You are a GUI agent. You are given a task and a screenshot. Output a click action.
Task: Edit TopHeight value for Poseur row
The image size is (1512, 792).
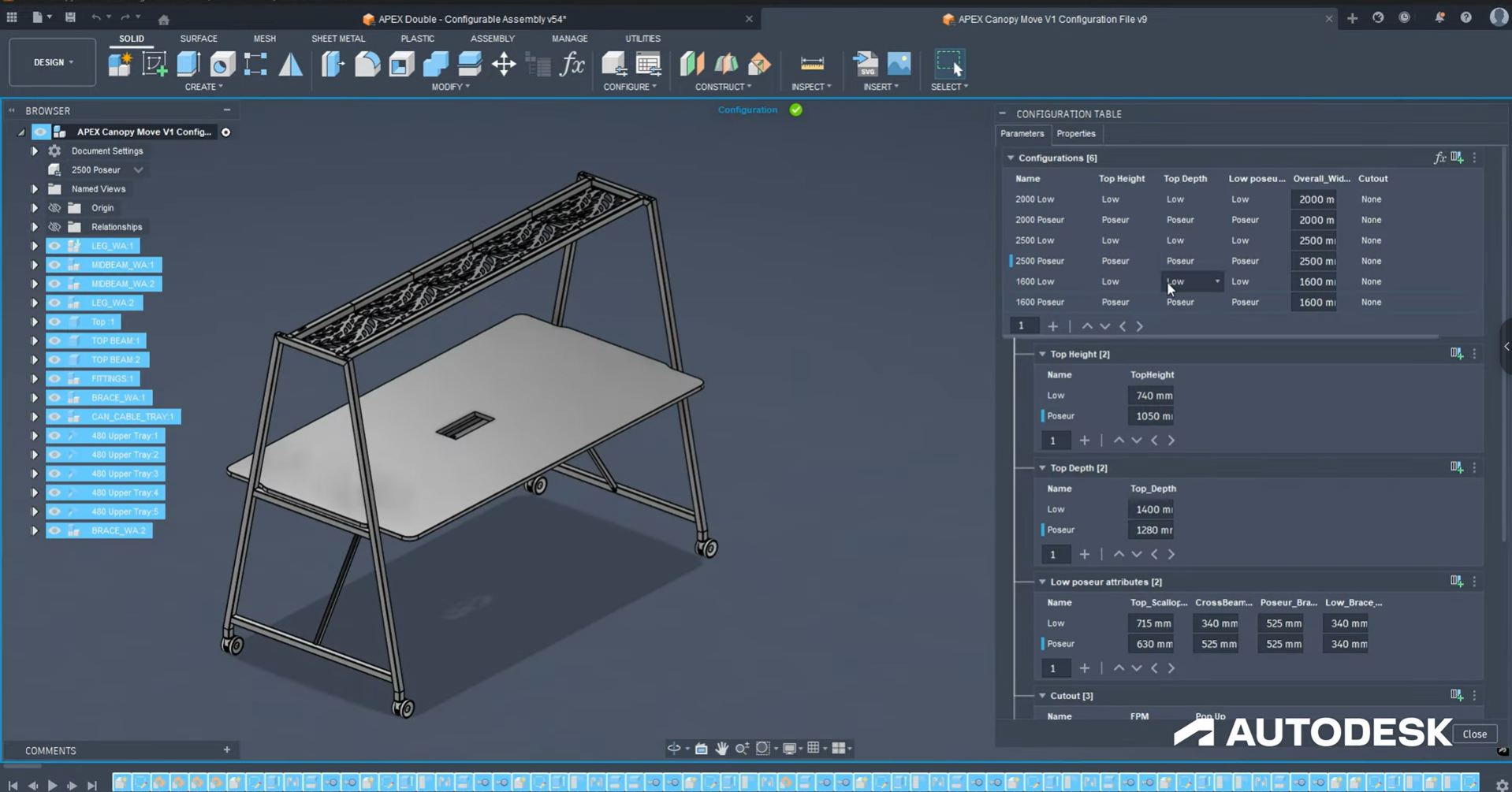coord(1151,416)
